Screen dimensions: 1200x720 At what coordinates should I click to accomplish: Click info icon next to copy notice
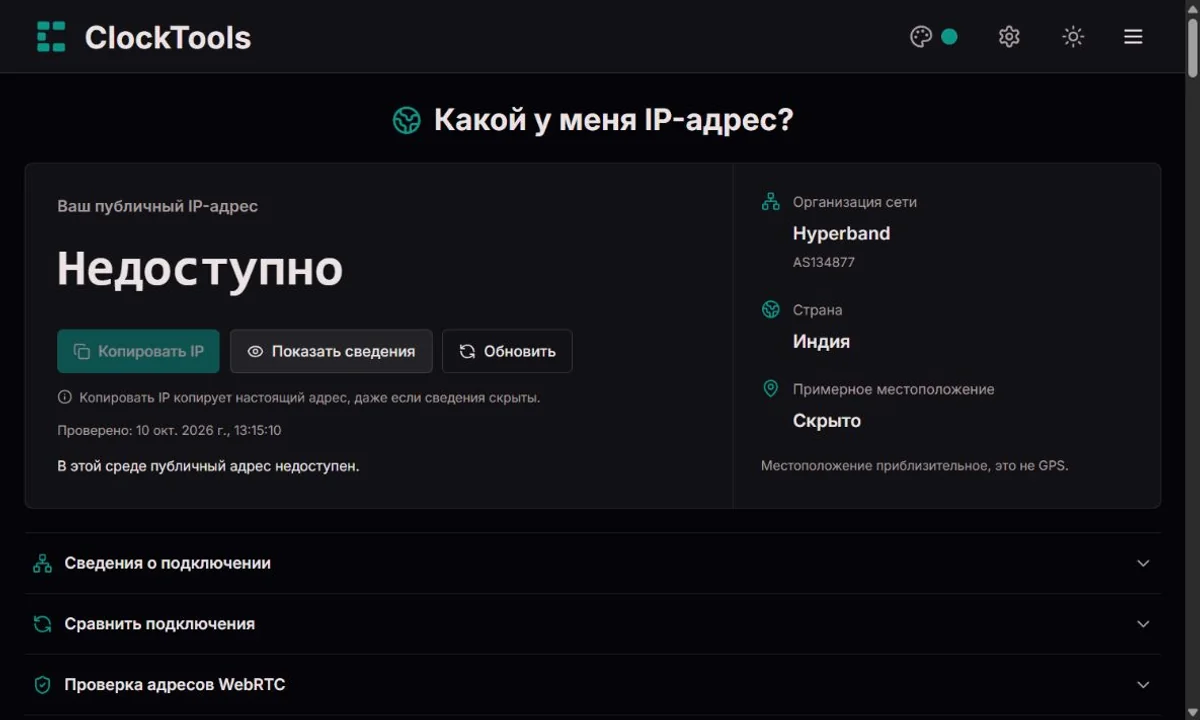click(65, 397)
